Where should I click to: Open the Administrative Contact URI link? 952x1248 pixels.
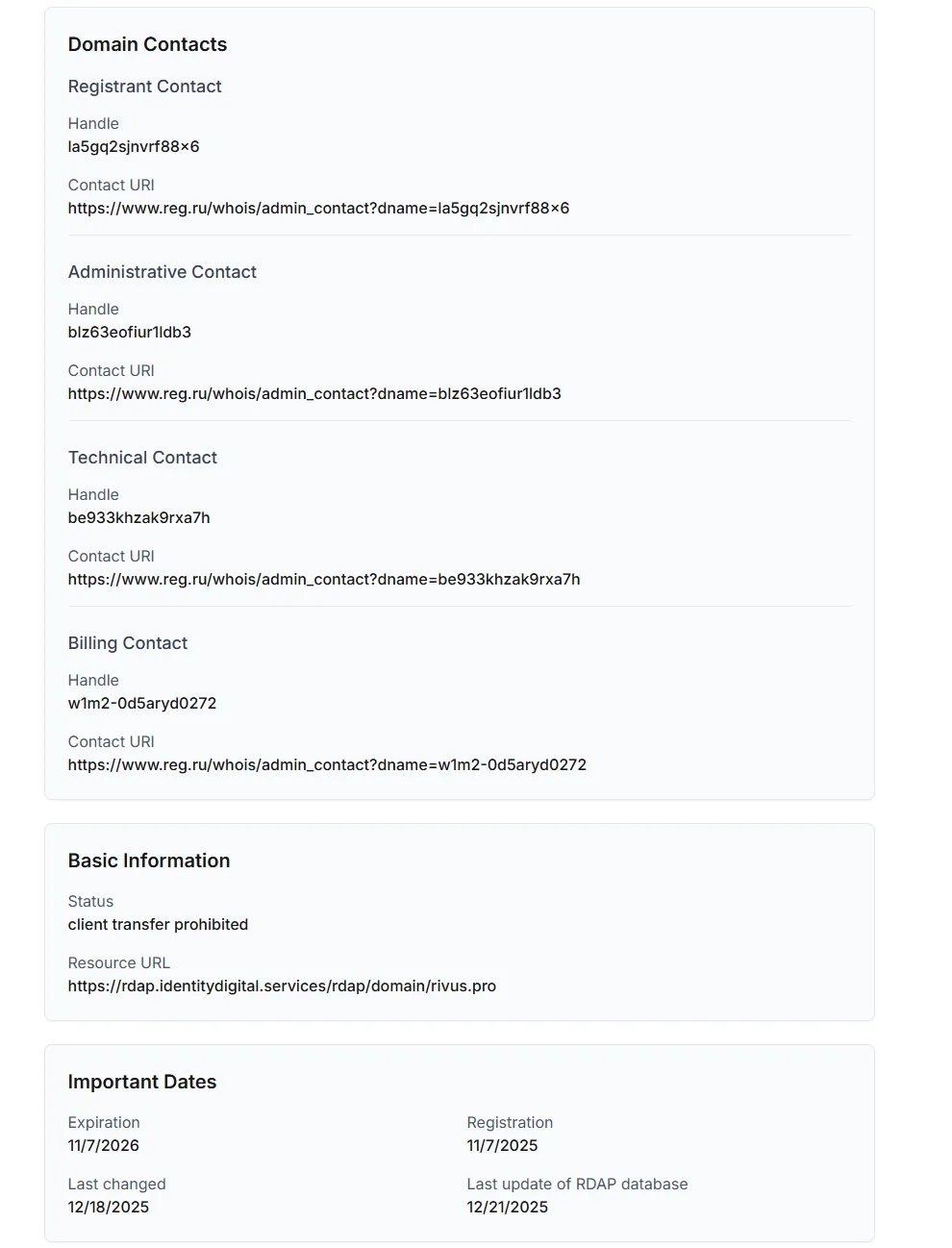[314, 393]
